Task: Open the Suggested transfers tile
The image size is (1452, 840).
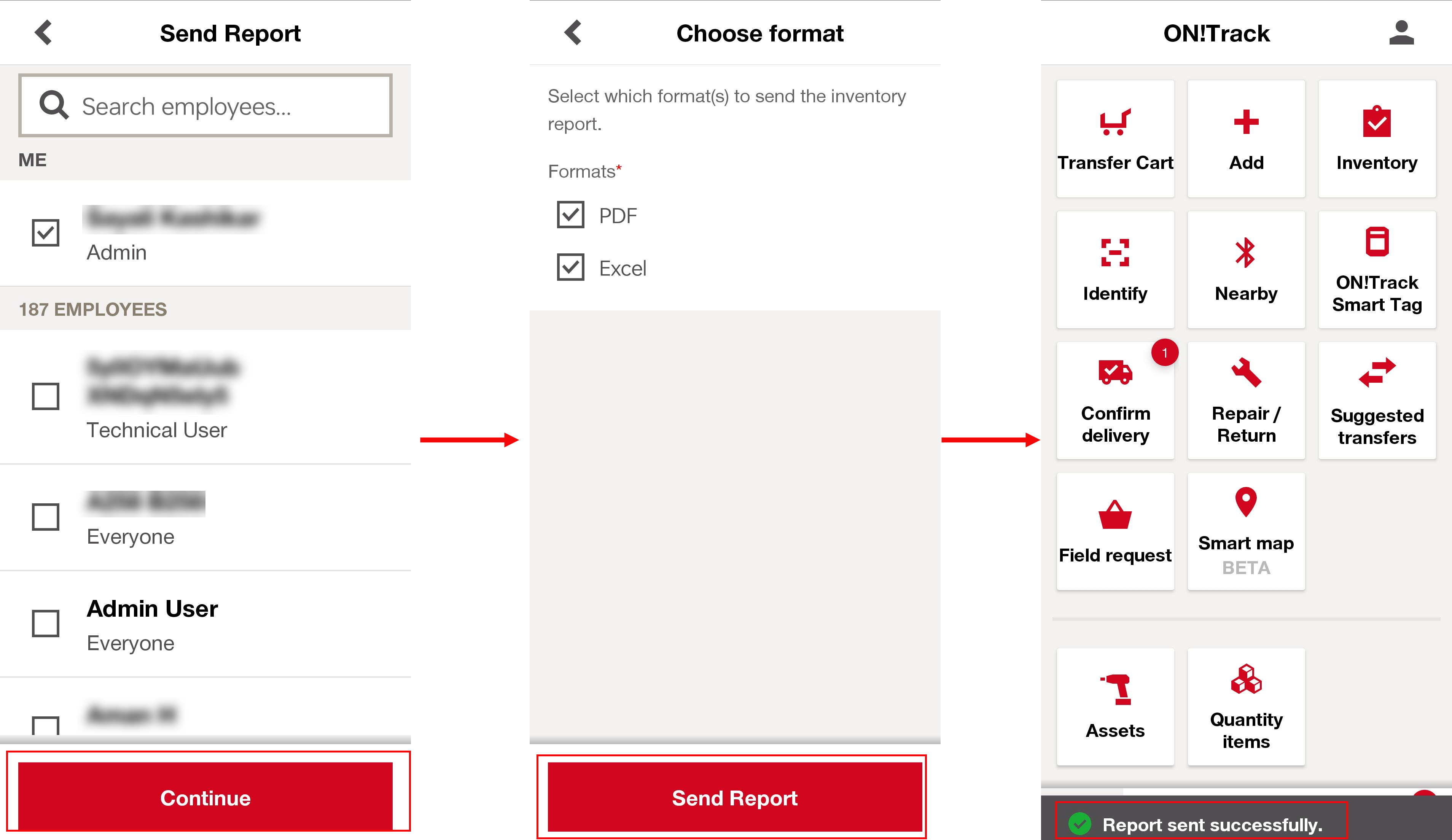Action: tap(1377, 401)
